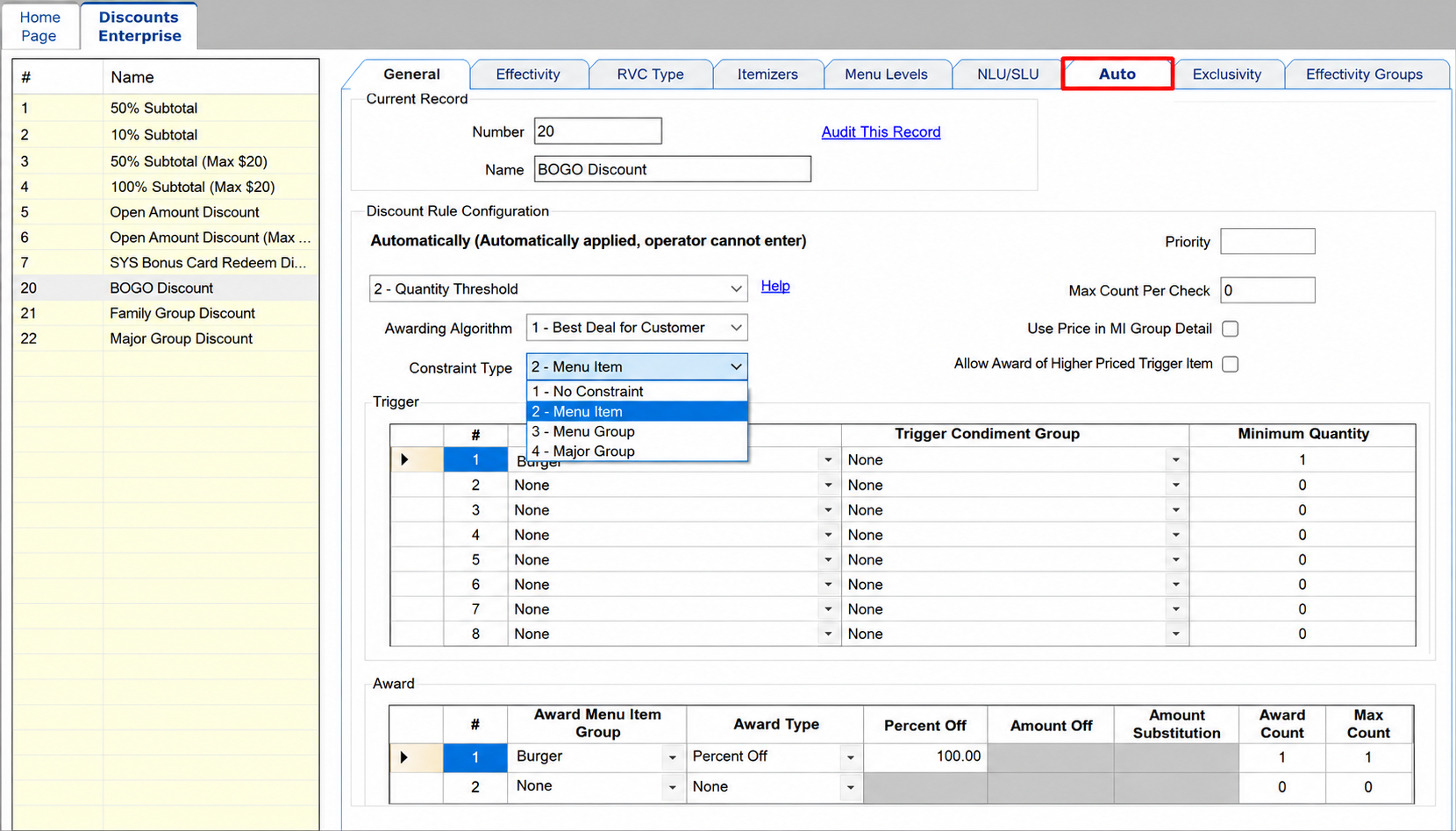Click the Percent Off value 100.00 cell
This screenshot has height=831, width=1456.
pos(924,756)
